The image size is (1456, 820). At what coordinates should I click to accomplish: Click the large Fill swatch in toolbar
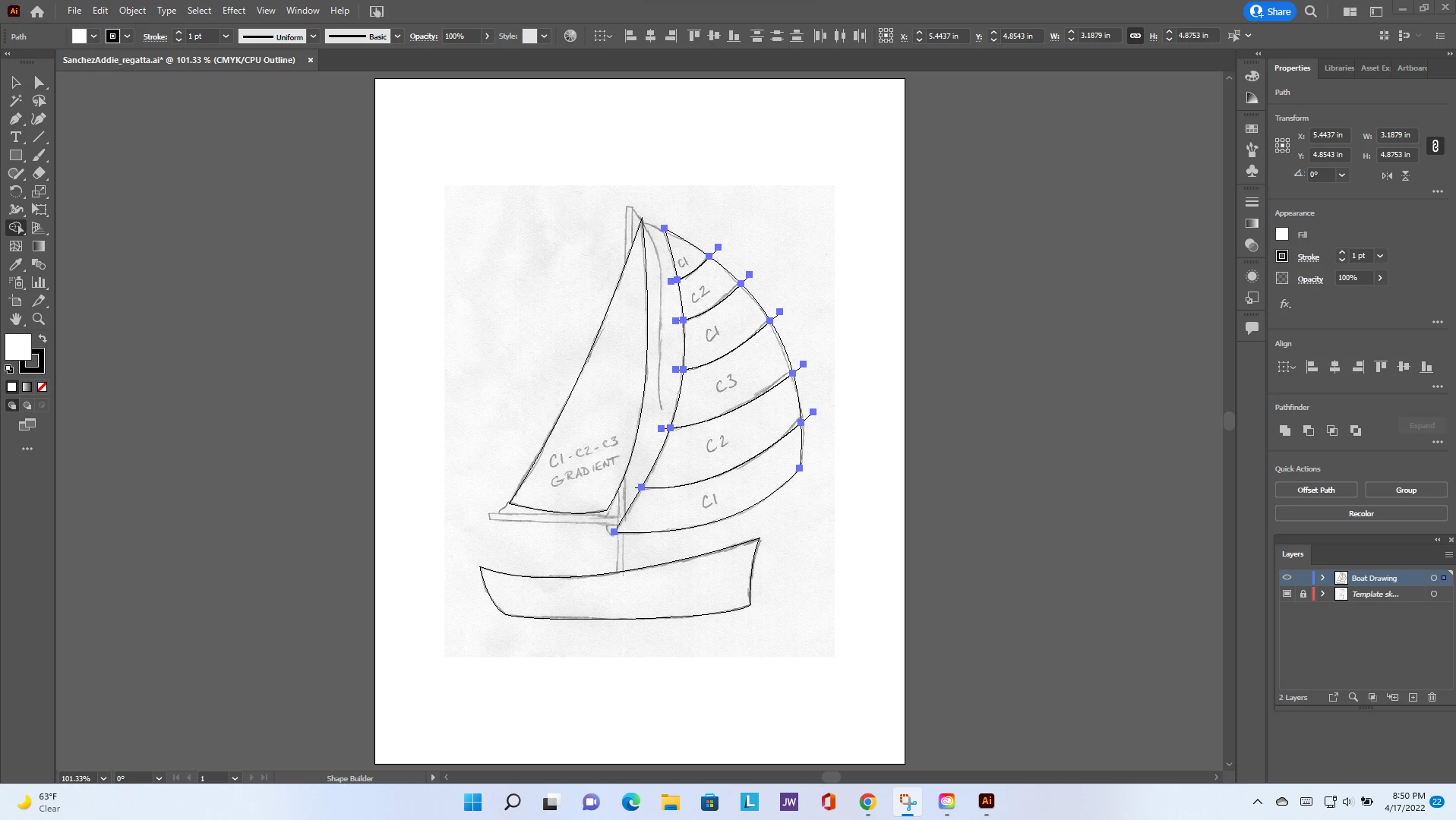tap(18, 347)
